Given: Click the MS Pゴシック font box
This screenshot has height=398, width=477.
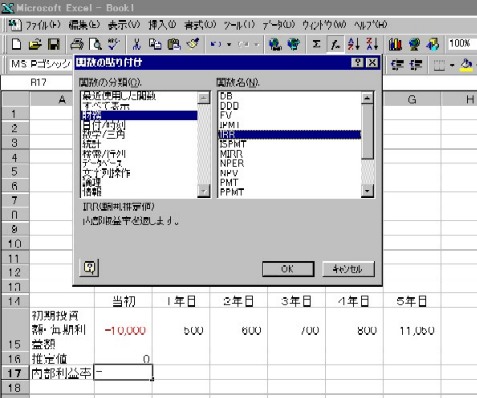Looking at the screenshot, I should pos(41,64).
